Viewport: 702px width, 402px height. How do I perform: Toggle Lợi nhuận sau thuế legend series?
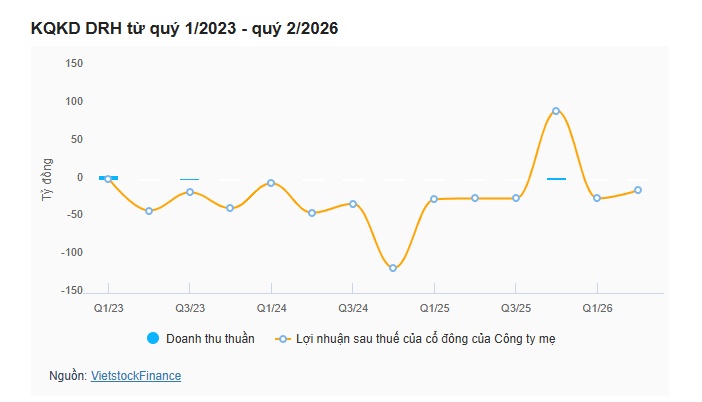(x=415, y=339)
